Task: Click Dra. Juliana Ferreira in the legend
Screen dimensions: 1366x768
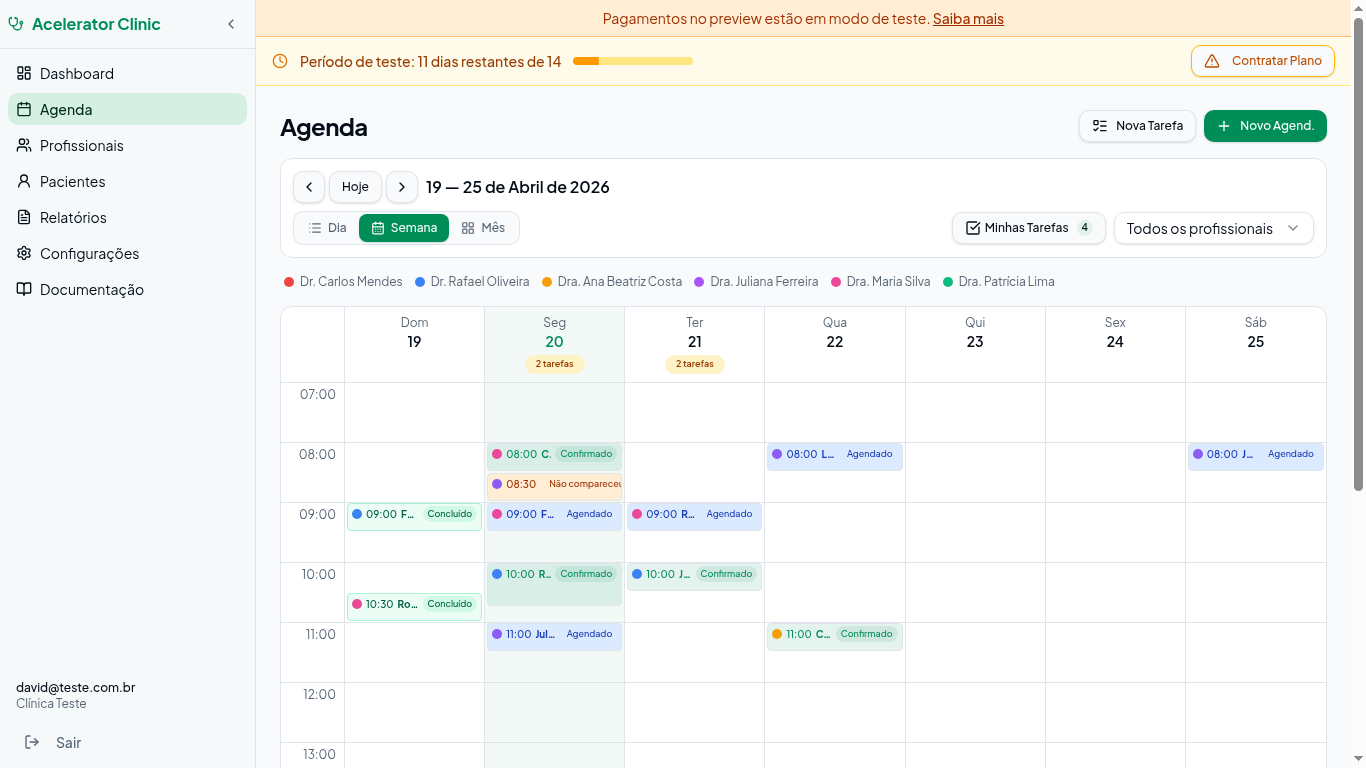Action: 756,282
